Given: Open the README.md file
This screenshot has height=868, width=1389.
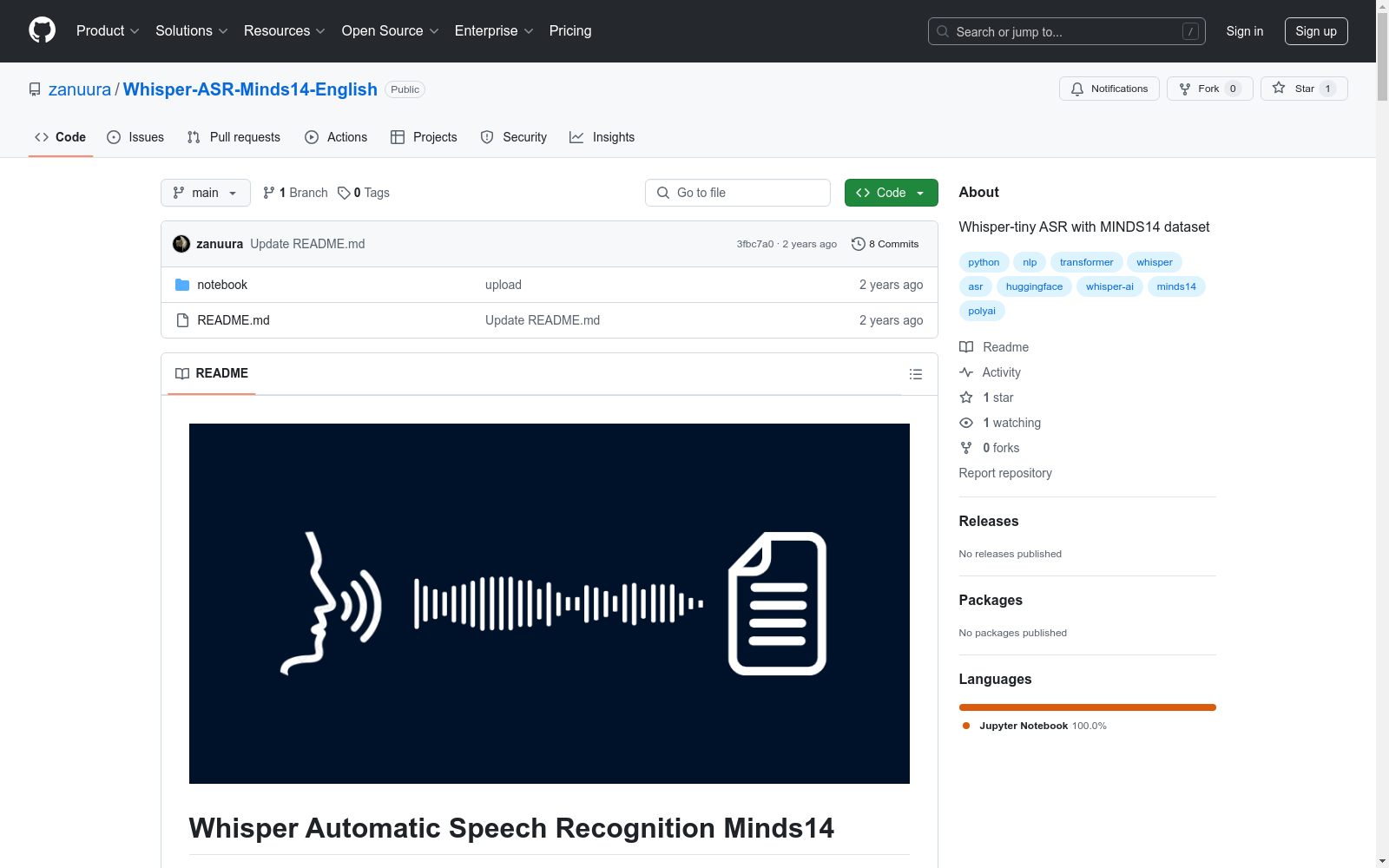Looking at the screenshot, I should click(234, 320).
